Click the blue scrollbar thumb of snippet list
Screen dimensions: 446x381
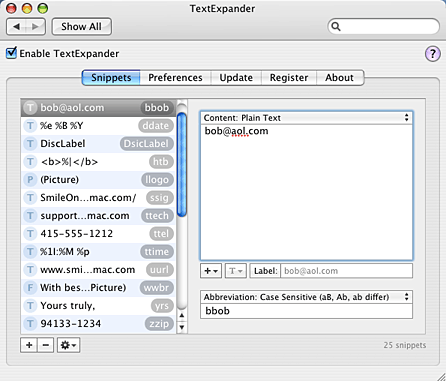point(182,165)
